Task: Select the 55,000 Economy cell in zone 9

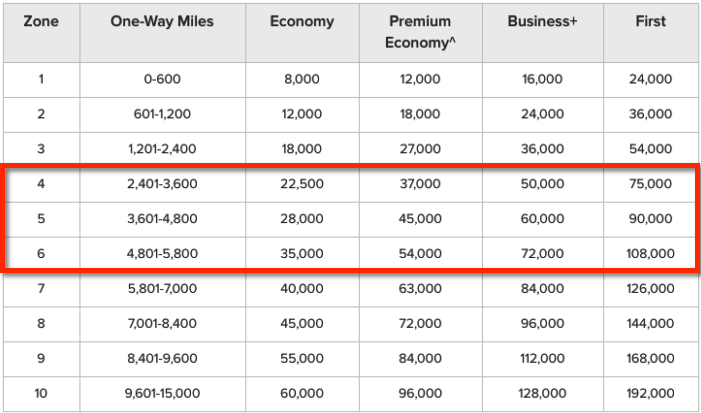Action: tap(302, 358)
